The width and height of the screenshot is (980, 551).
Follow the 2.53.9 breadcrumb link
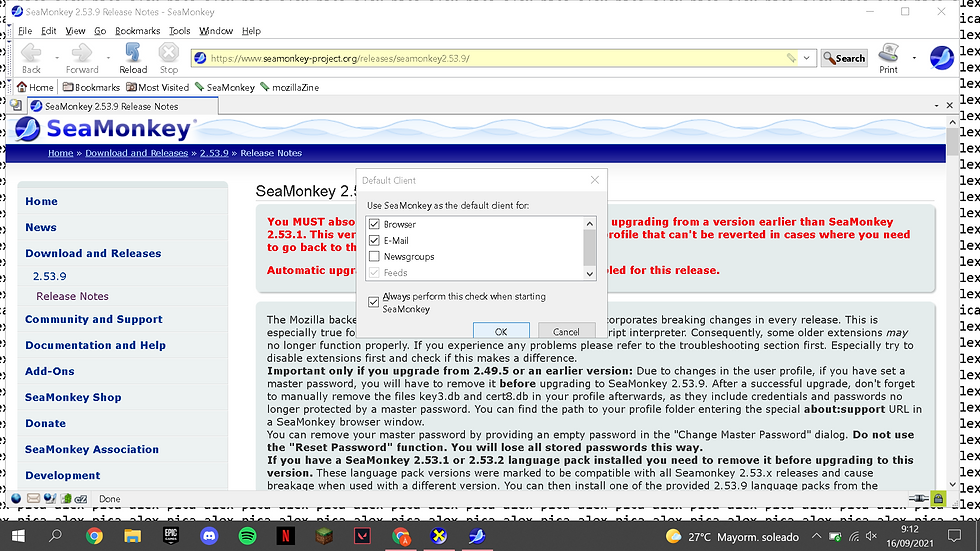(214, 152)
